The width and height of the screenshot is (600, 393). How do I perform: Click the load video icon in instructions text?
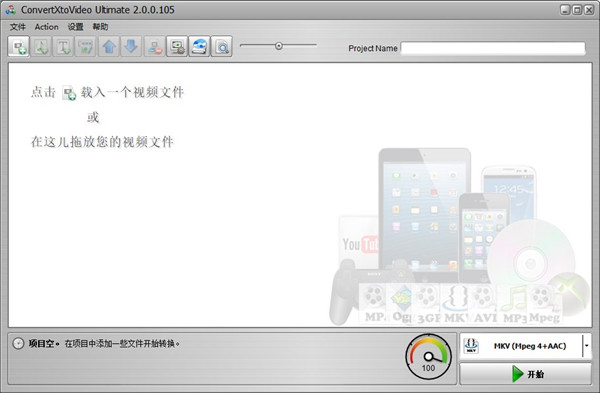click(x=69, y=93)
